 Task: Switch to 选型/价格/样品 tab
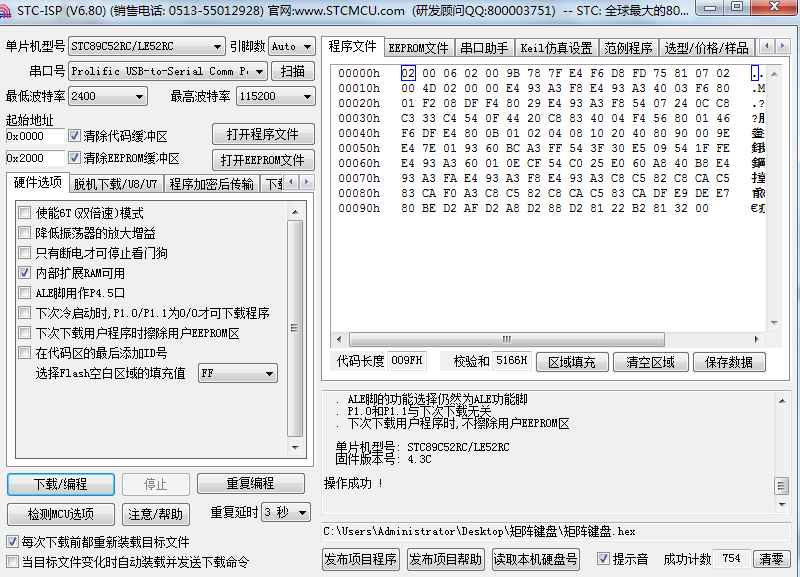pyautogui.click(x=707, y=48)
